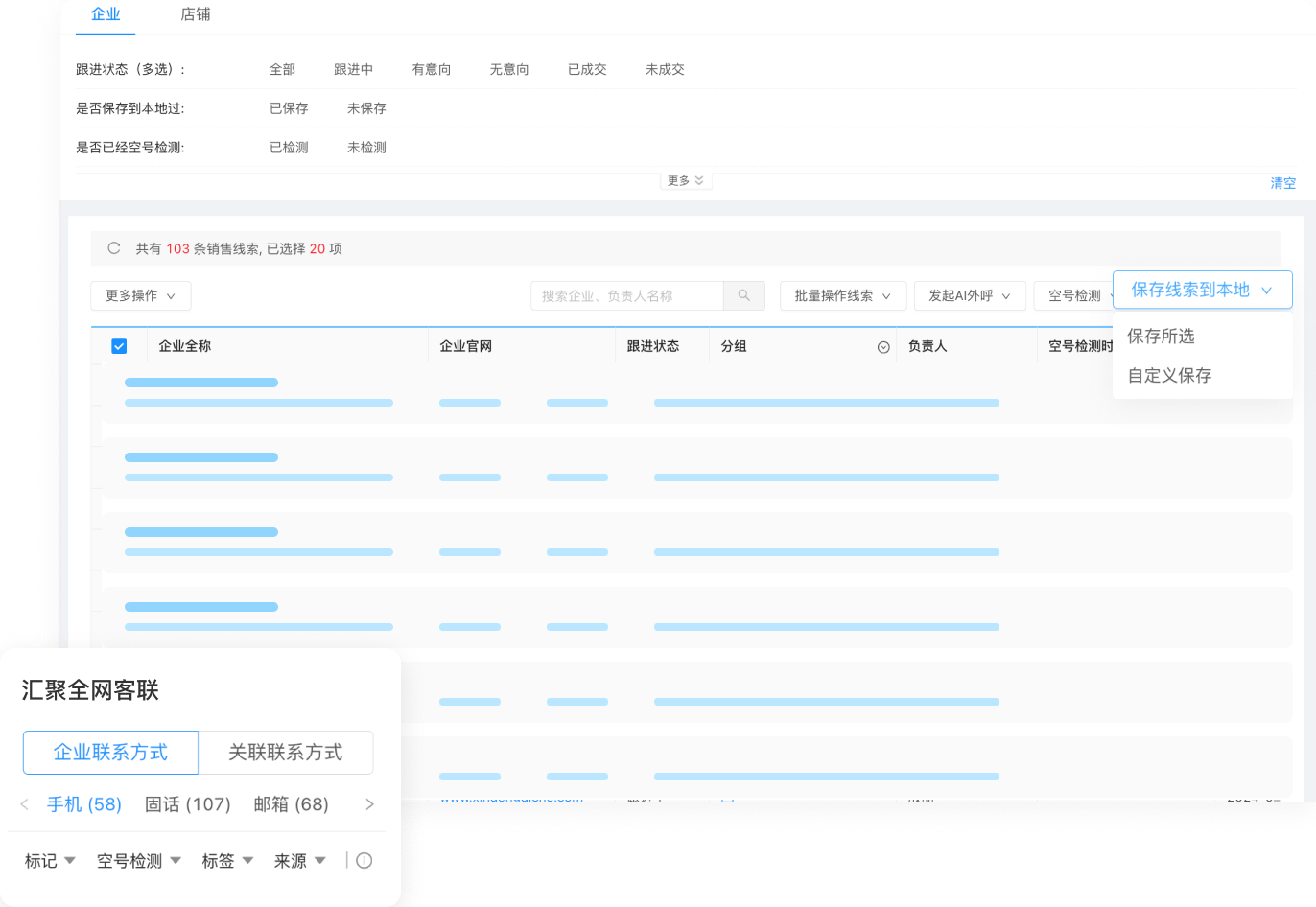
Task: Click the 搜索企业、负责人名称 search field
Action: coord(627,296)
